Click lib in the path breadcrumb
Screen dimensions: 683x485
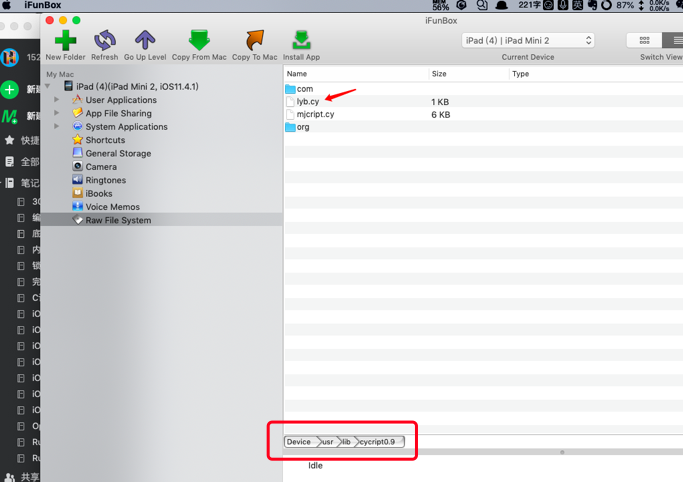(x=347, y=442)
